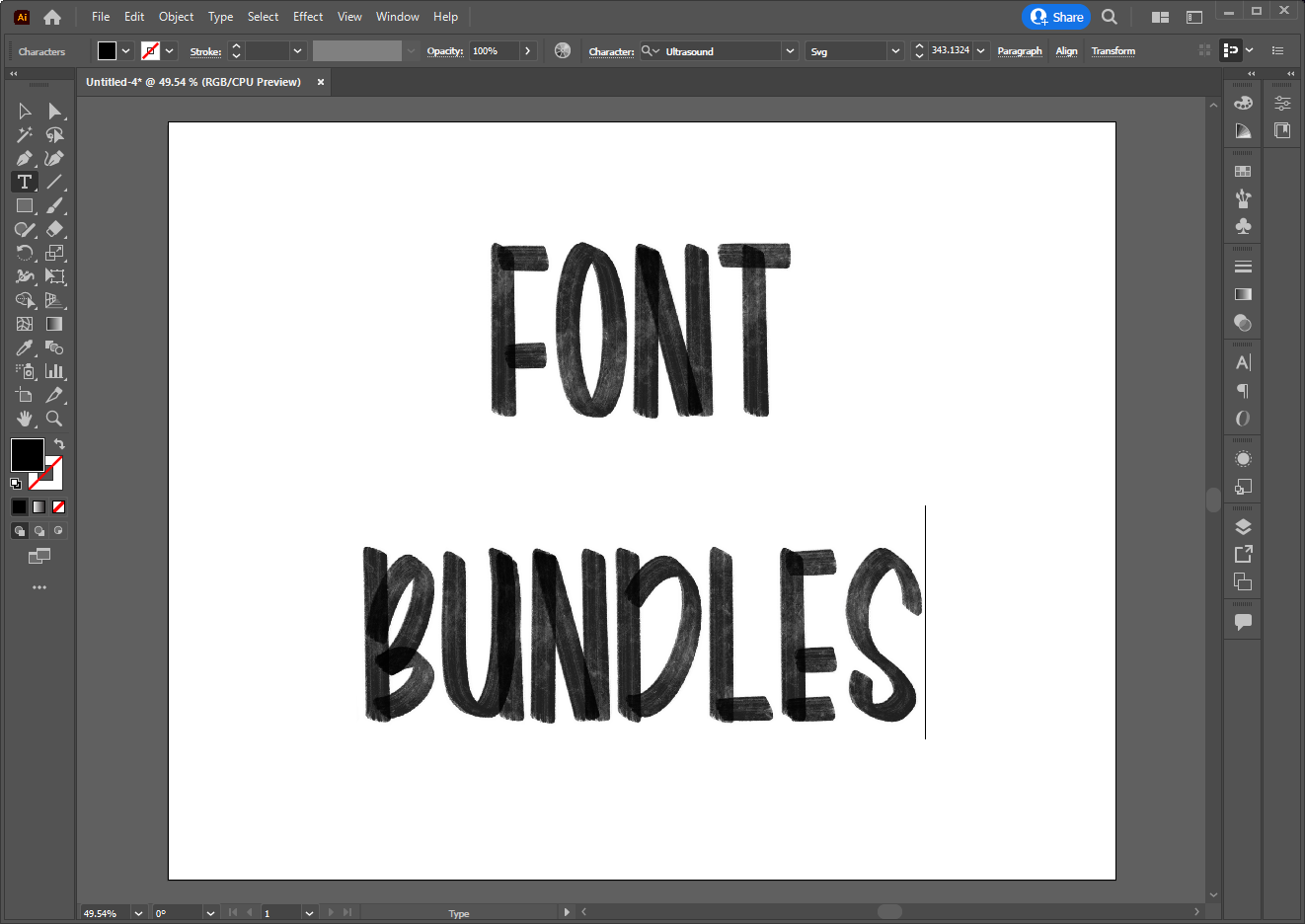Set None for fill button
The image size is (1305, 924).
pyautogui.click(x=58, y=506)
